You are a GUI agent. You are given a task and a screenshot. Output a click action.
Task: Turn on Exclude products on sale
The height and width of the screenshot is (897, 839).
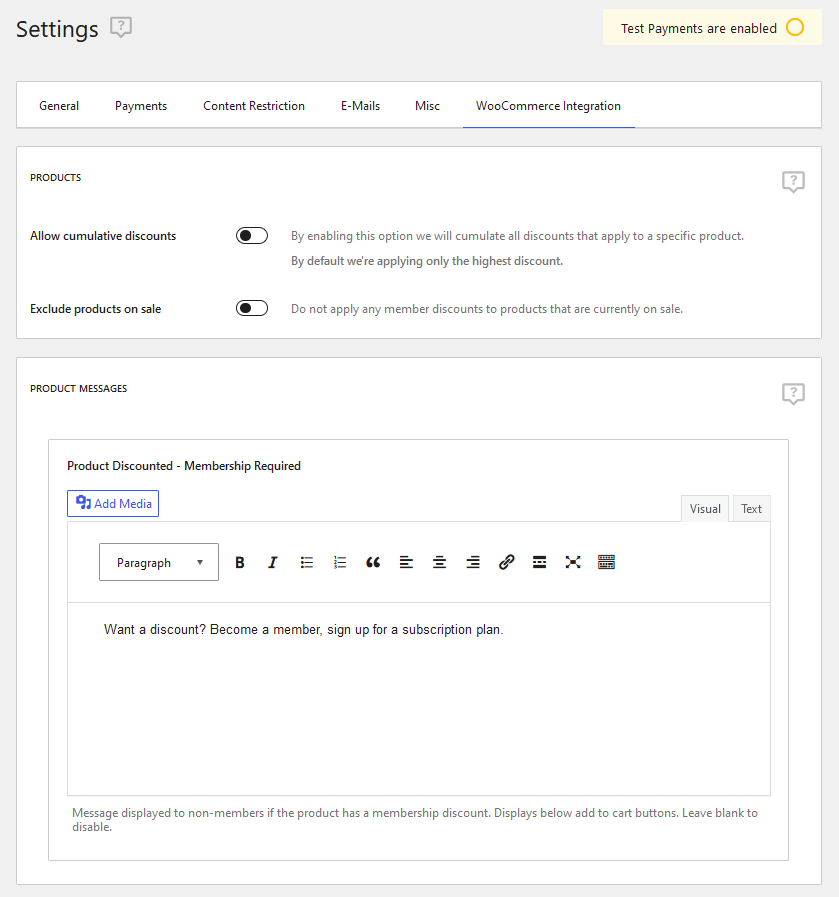[252, 308]
